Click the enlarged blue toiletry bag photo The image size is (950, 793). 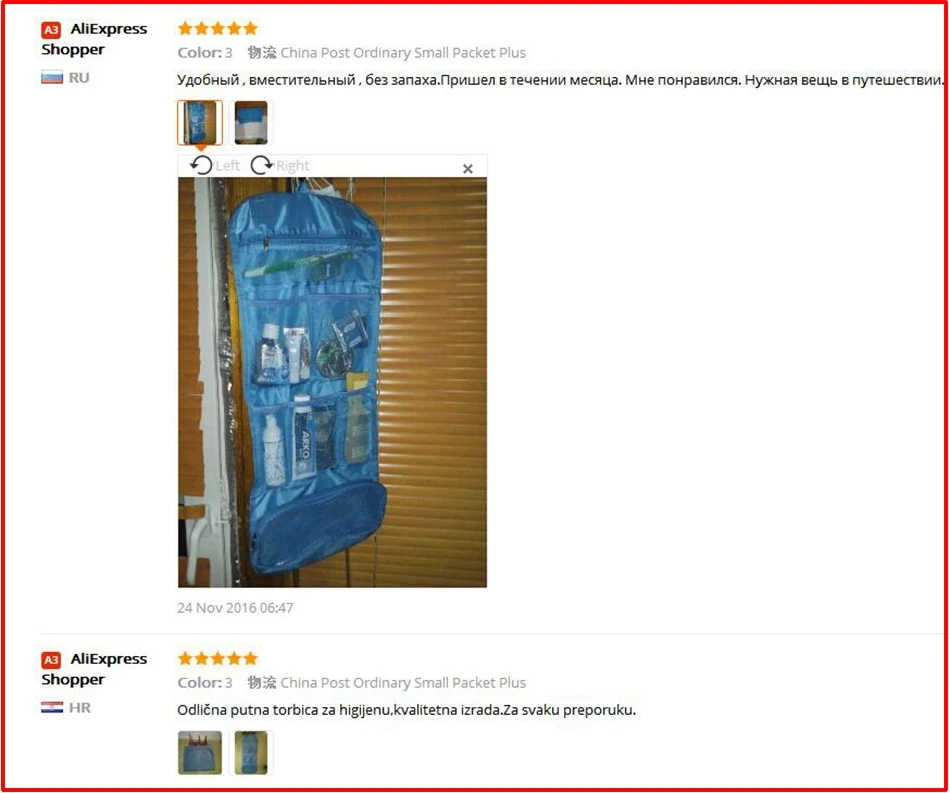[x=332, y=382]
